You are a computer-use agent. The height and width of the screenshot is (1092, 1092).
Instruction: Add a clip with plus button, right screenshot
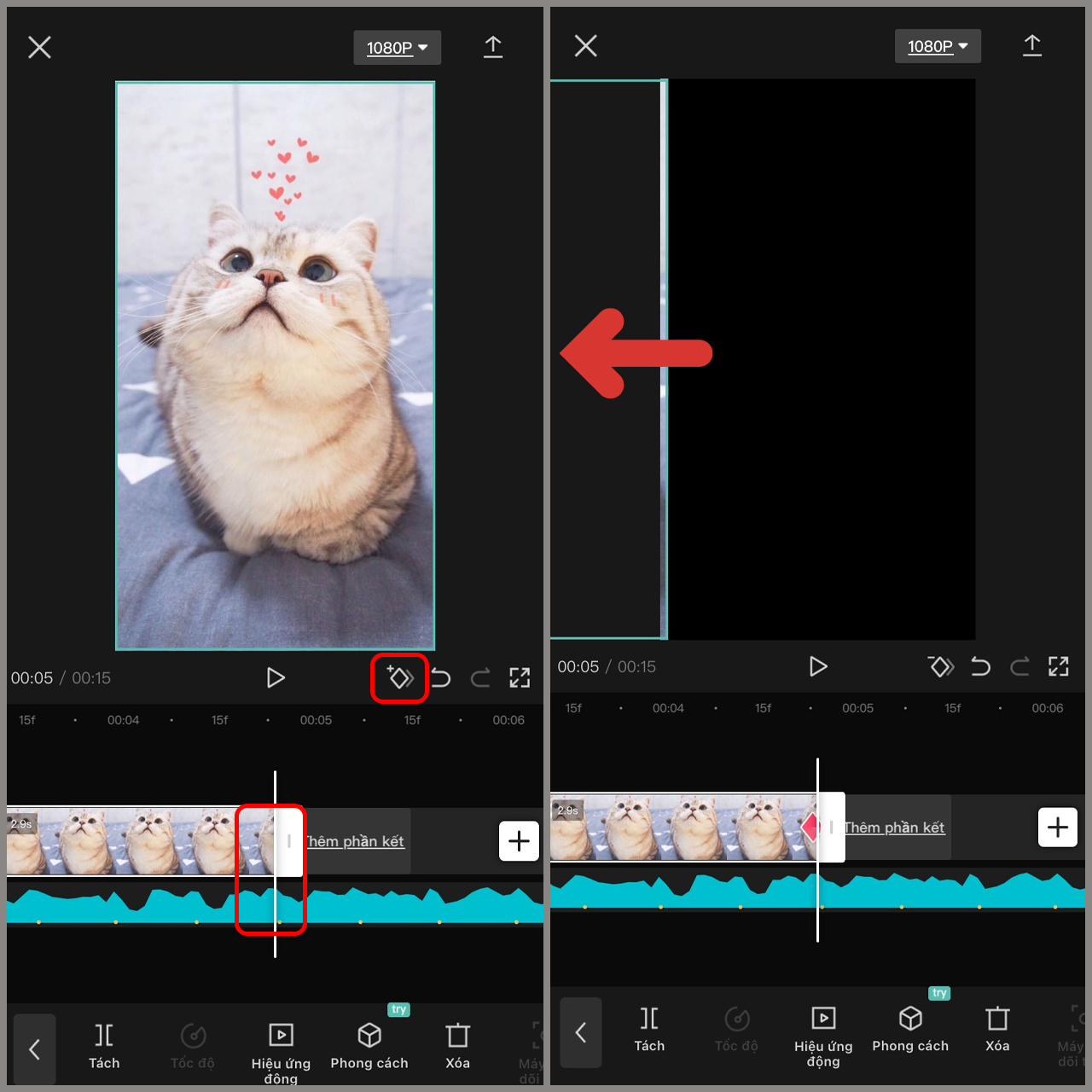coord(1058,828)
